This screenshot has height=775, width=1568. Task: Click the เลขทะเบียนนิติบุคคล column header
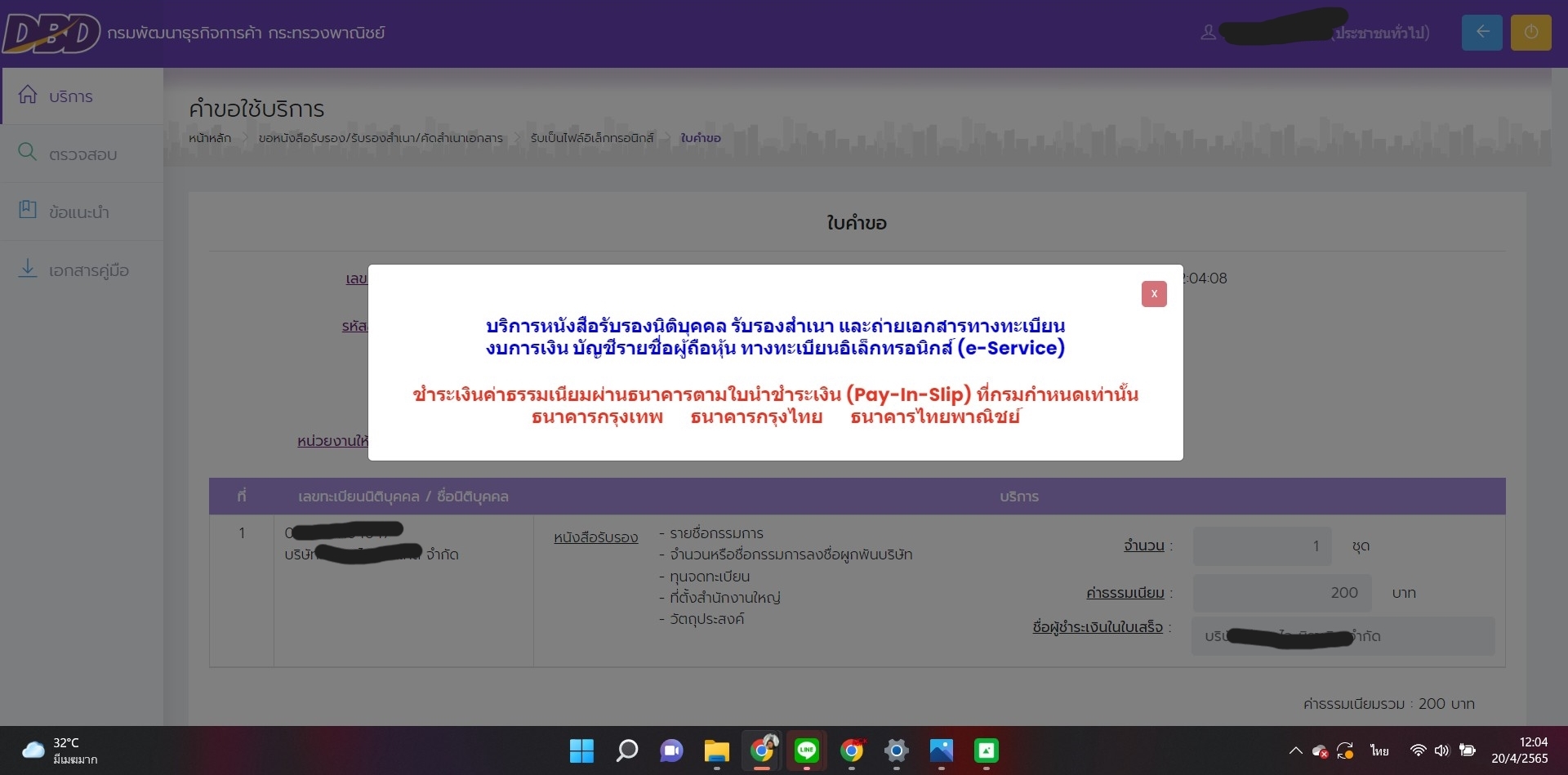(x=403, y=497)
